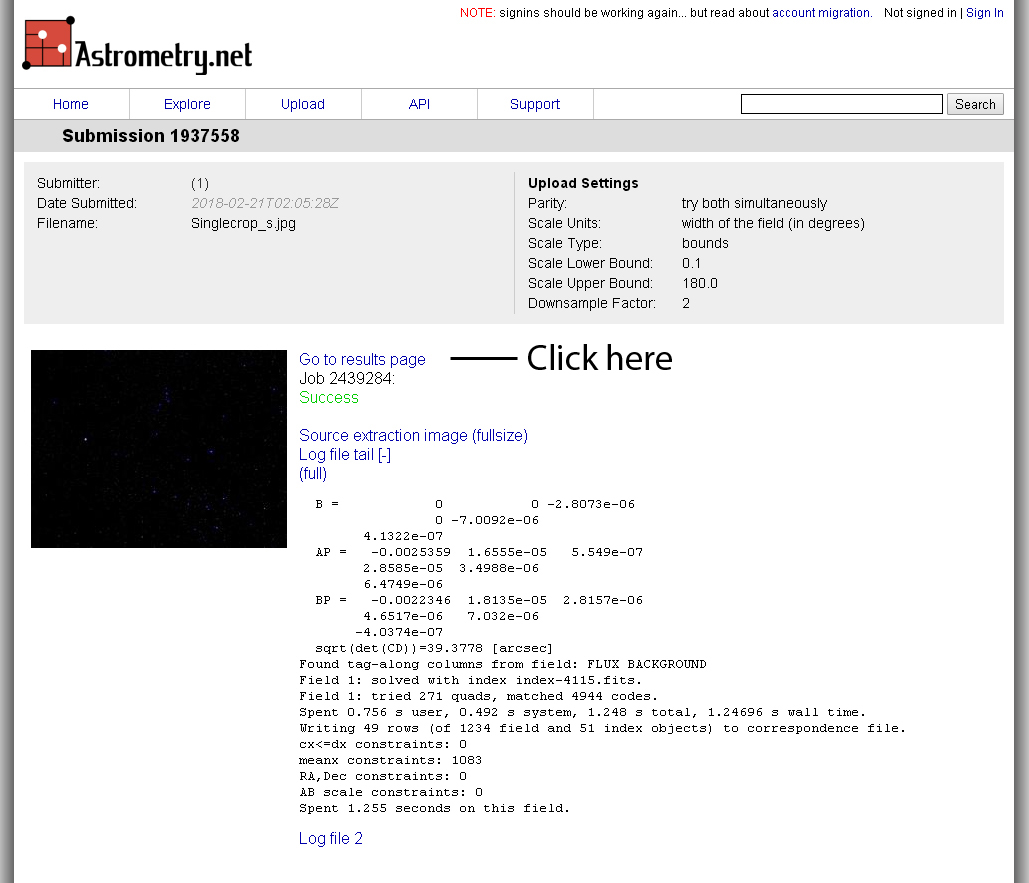Image resolution: width=1029 pixels, height=883 pixels.
Task: Open the API page
Action: click(419, 104)
